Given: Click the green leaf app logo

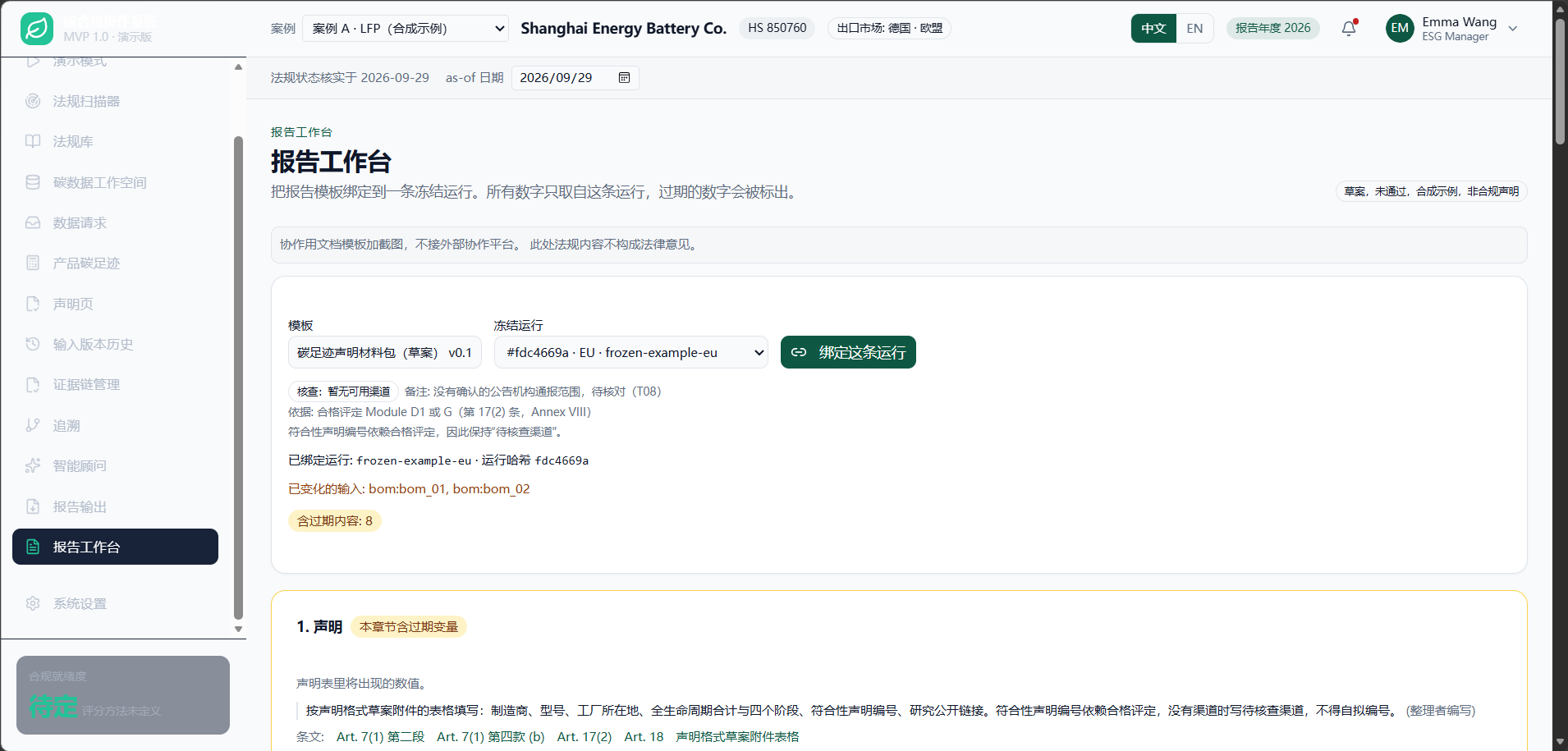Looking at the screenshot, I should click(x=37, y=29).
